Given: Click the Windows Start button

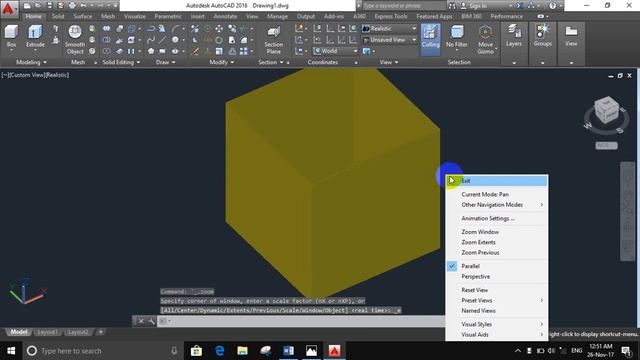Looking at the screenshot, I should pyautogui.click(x=11, y=351).
